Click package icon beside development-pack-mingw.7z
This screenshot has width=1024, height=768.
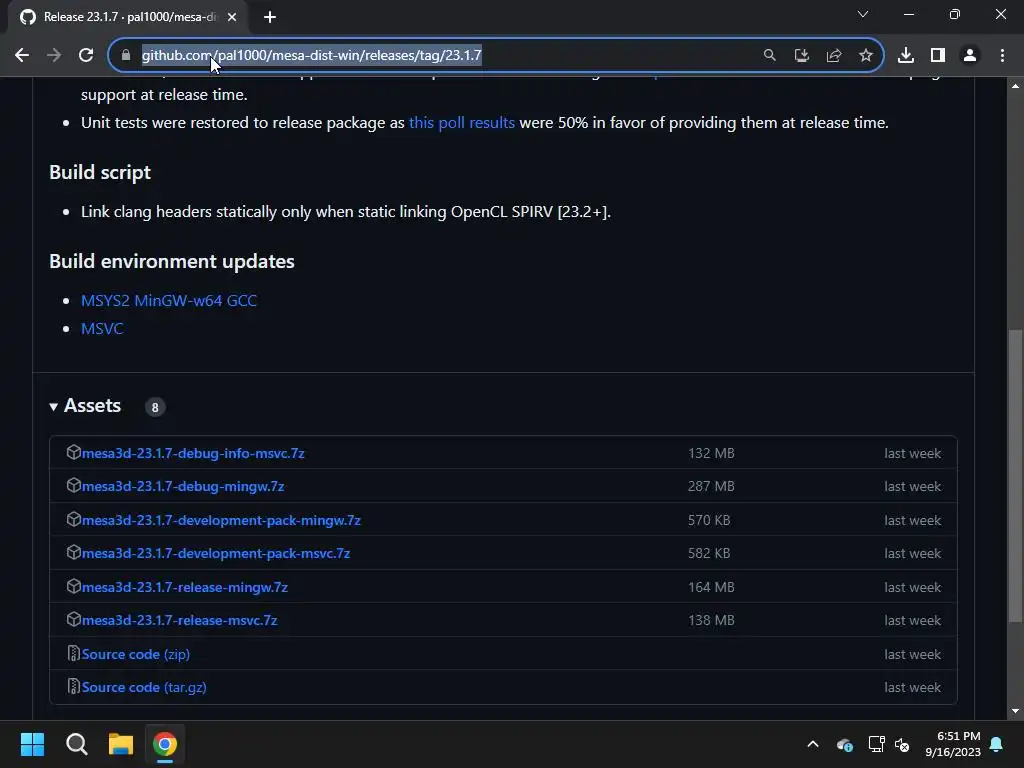point(73,519)
